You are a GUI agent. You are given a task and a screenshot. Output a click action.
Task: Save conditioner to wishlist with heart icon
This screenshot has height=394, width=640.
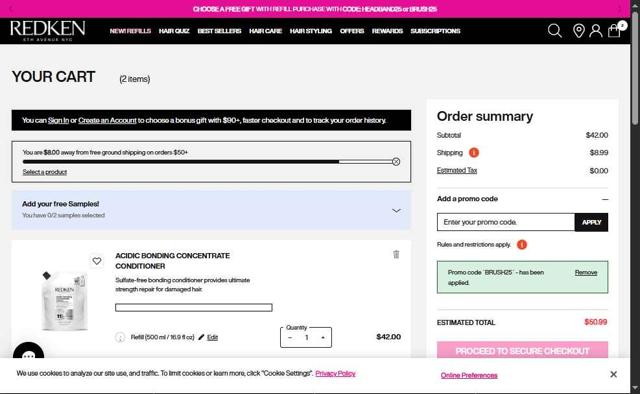pos(96,261)
